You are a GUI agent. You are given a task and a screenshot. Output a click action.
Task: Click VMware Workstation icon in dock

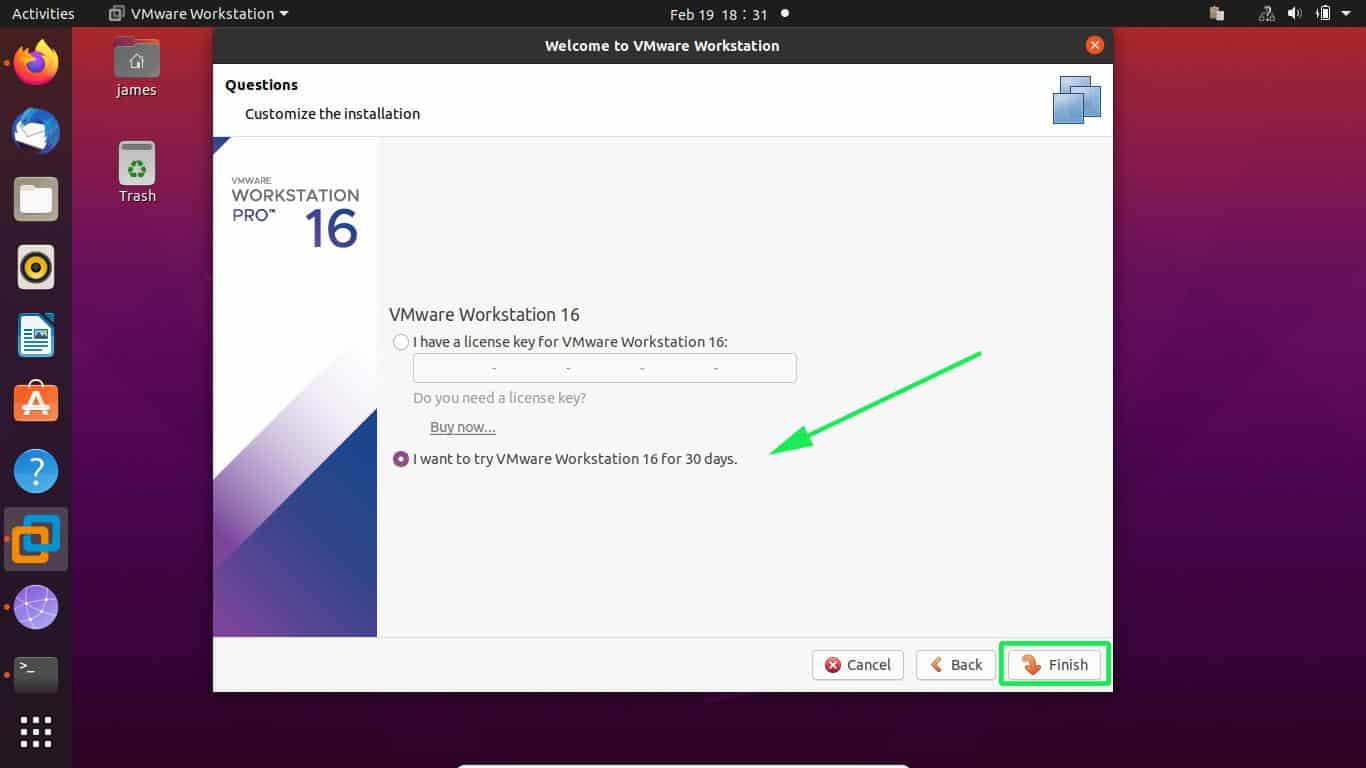coord(36,539)
